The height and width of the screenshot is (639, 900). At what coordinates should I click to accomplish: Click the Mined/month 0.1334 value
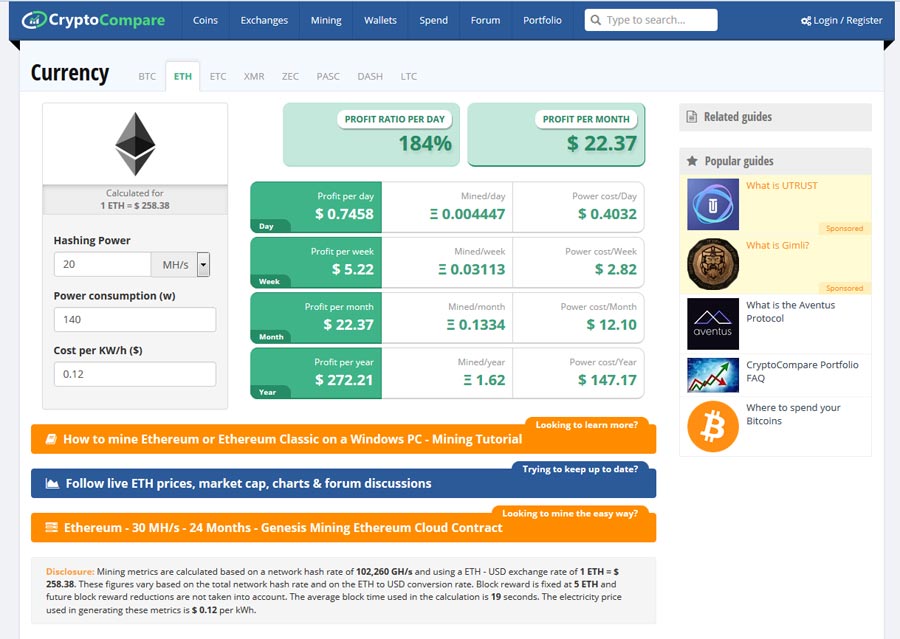click(476, 325)
